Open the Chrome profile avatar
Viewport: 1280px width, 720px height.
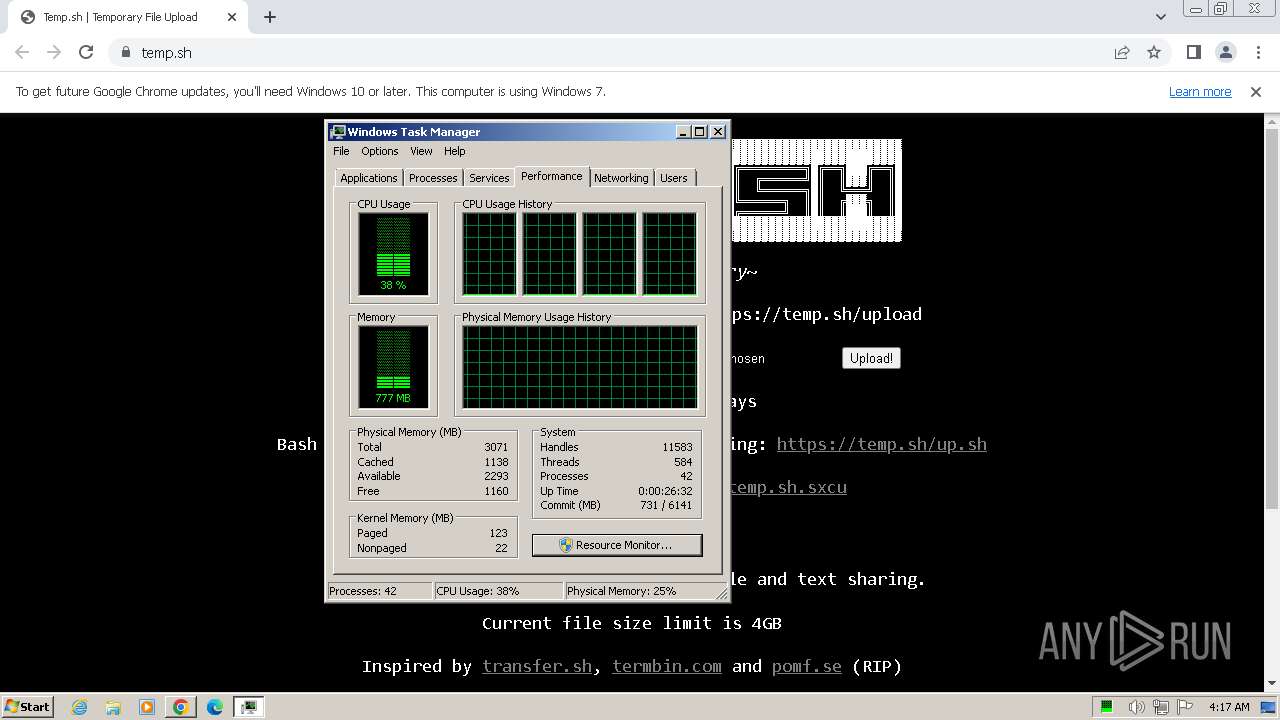(1225, 52)
